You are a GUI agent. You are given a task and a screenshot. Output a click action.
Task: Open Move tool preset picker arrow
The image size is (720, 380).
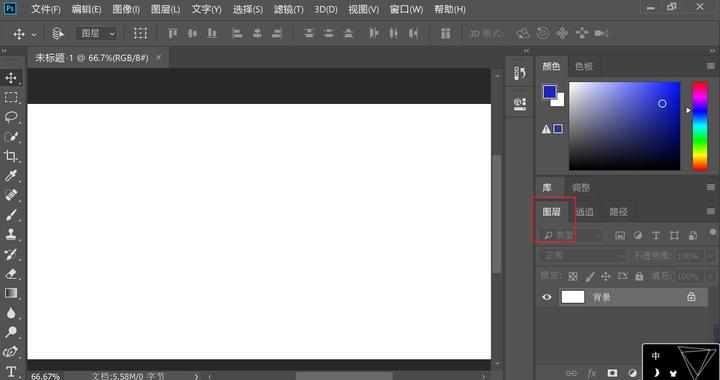click(34, 34)
